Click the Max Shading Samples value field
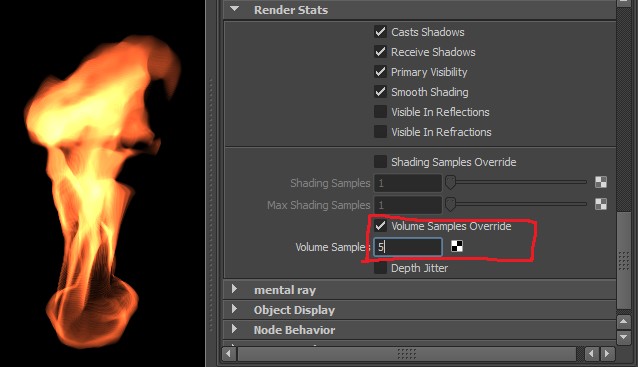 coord(408,205)
